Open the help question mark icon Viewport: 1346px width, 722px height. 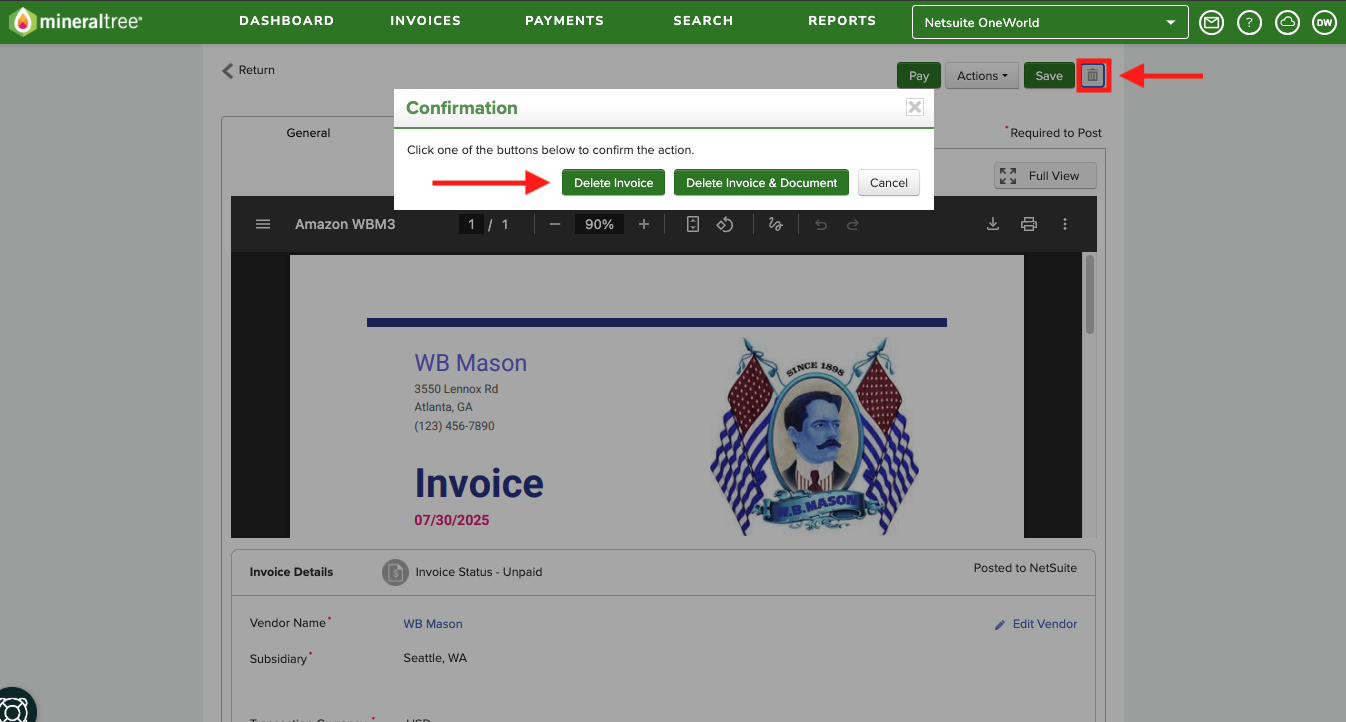coord(1249,22)
